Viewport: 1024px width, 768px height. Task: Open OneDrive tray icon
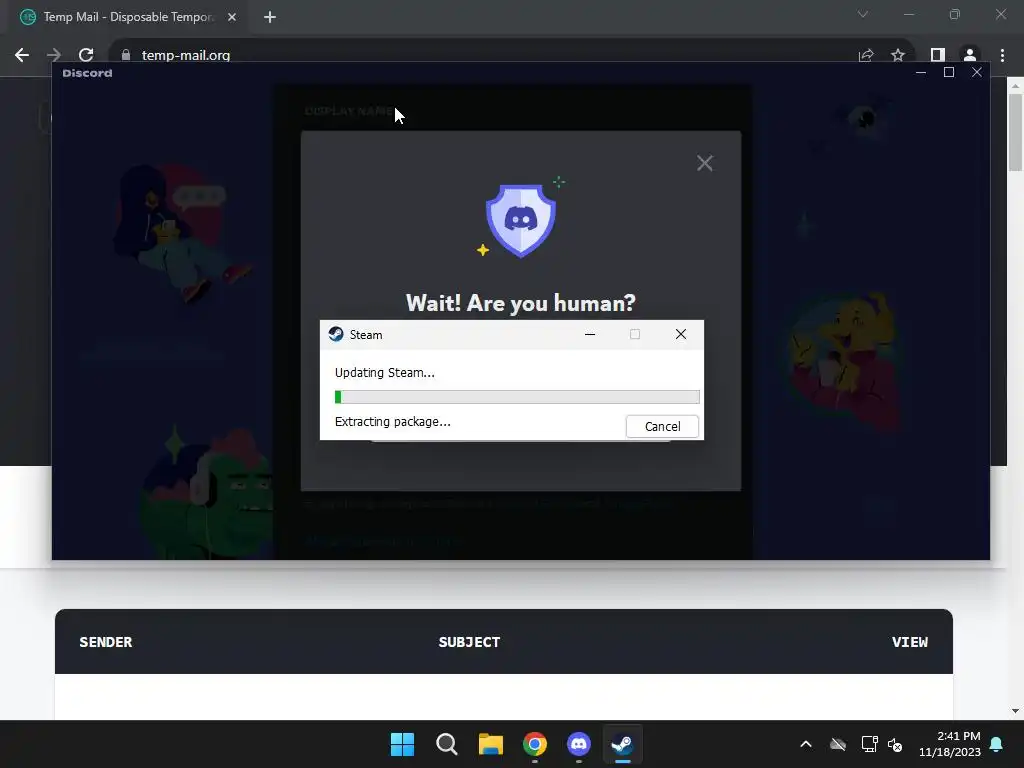pyautogui.click(x=838, y=744)
